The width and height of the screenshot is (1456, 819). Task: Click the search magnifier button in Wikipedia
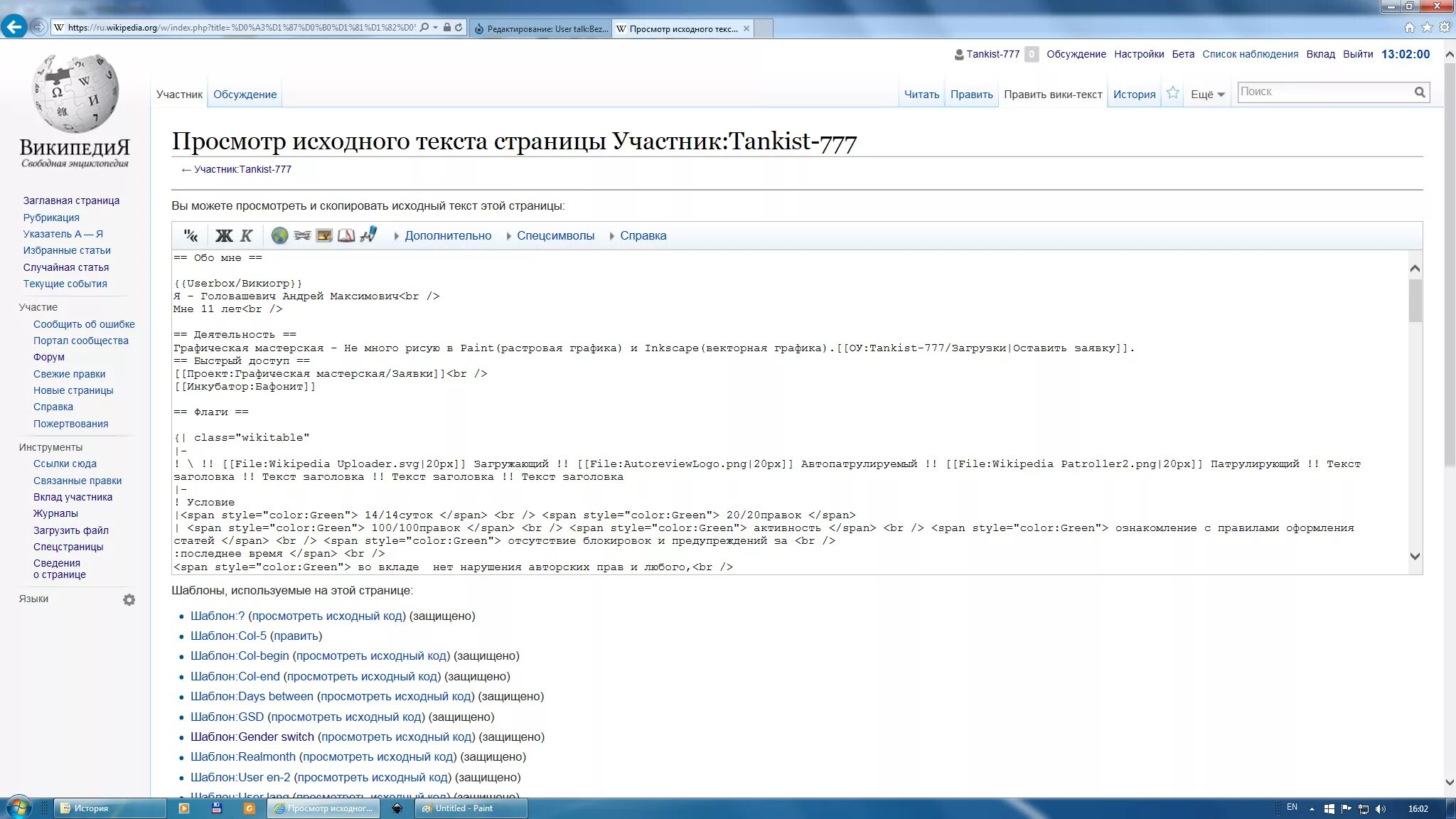(1420, 92)
